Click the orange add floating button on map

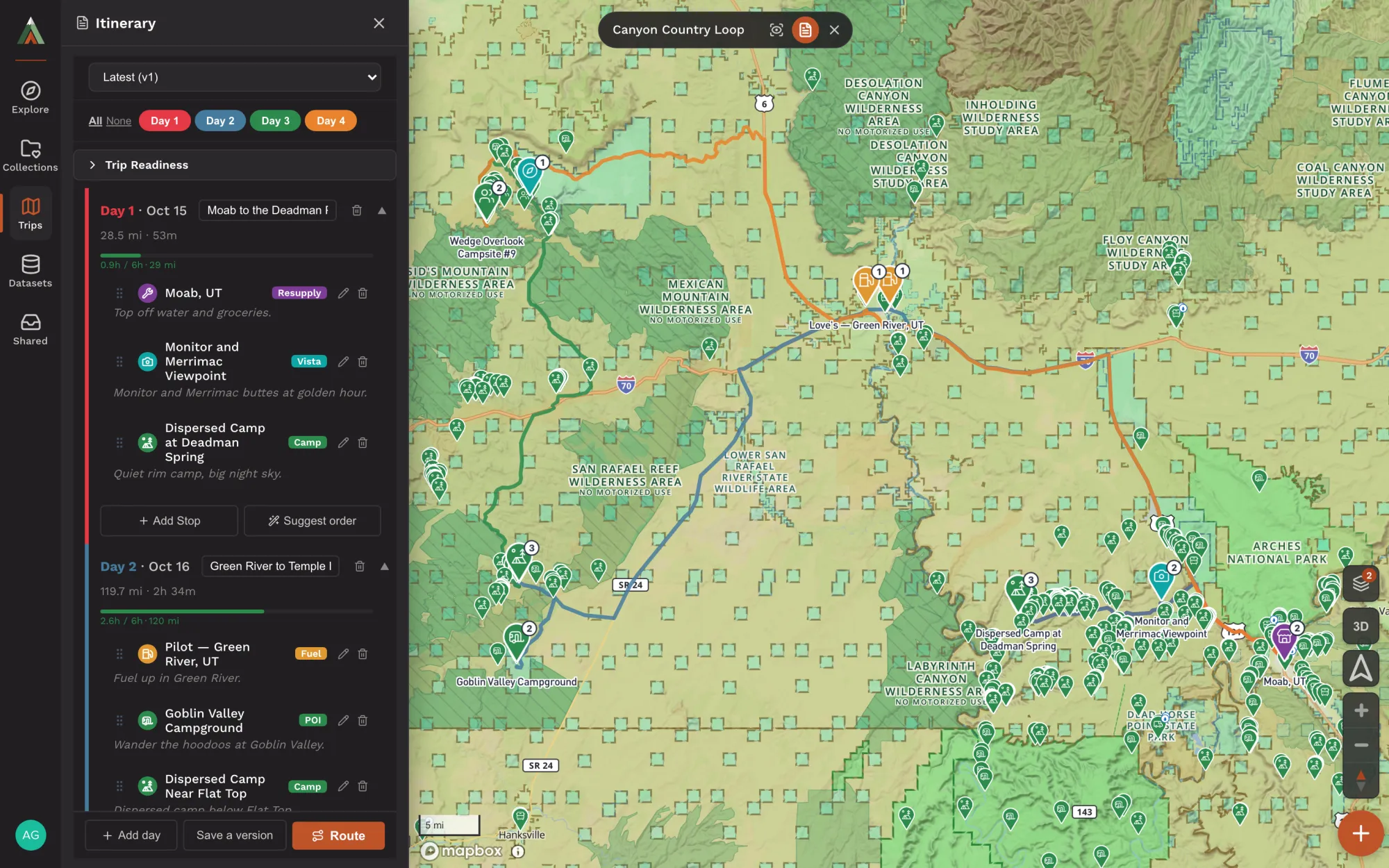(x=1361, y=833)
